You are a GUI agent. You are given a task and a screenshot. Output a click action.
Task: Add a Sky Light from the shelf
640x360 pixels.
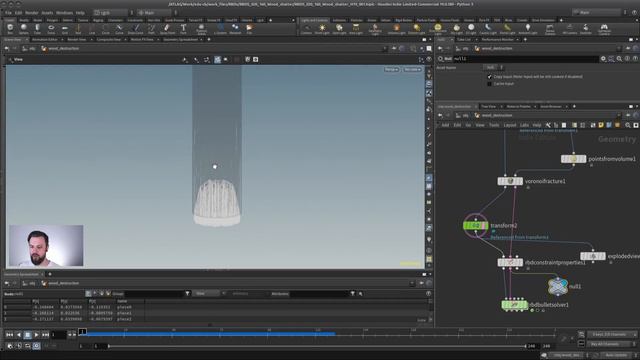pyautogui.click(x=457, y=29)
